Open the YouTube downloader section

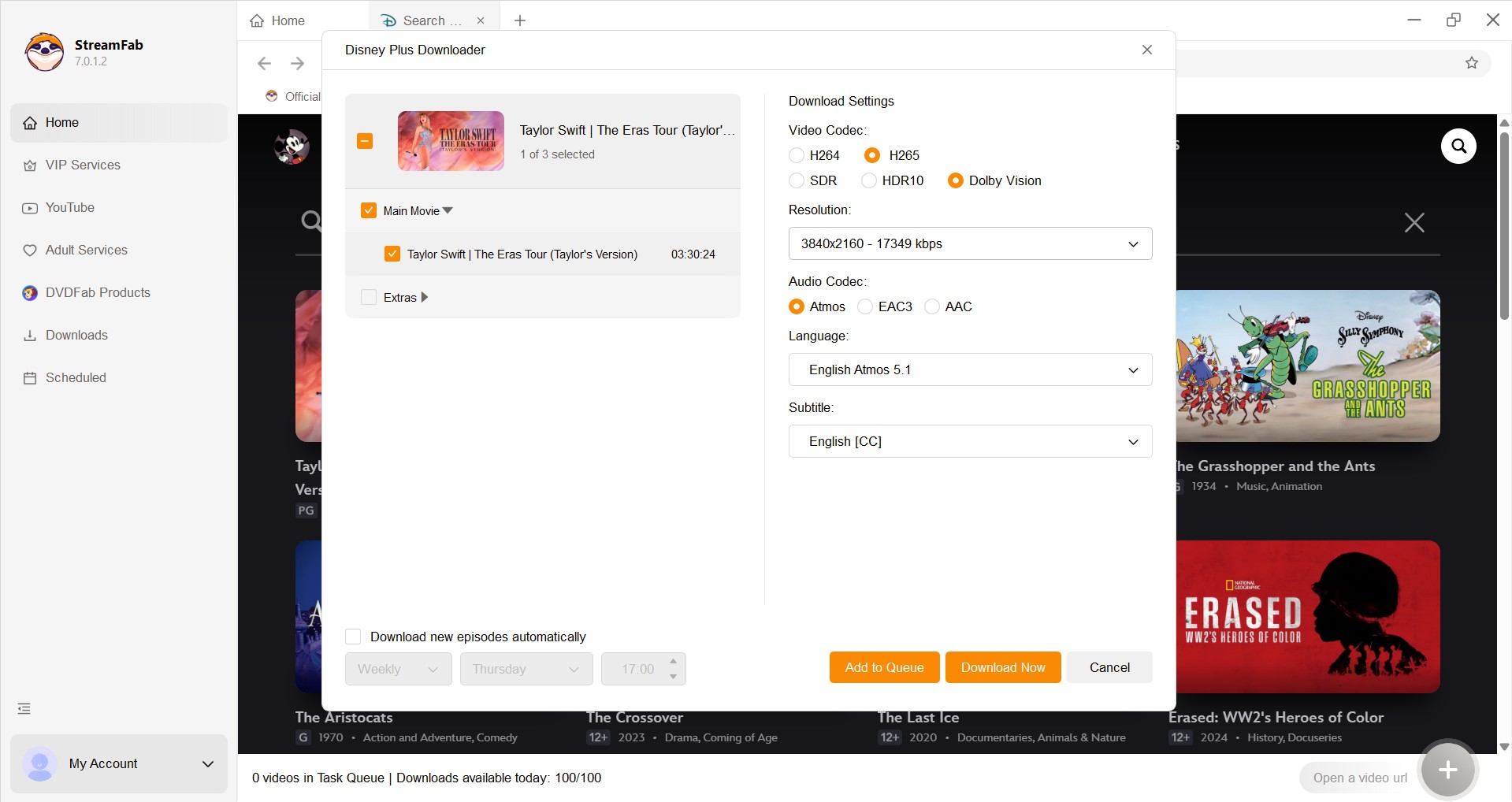pyautogui.click(x=69, y=207)
